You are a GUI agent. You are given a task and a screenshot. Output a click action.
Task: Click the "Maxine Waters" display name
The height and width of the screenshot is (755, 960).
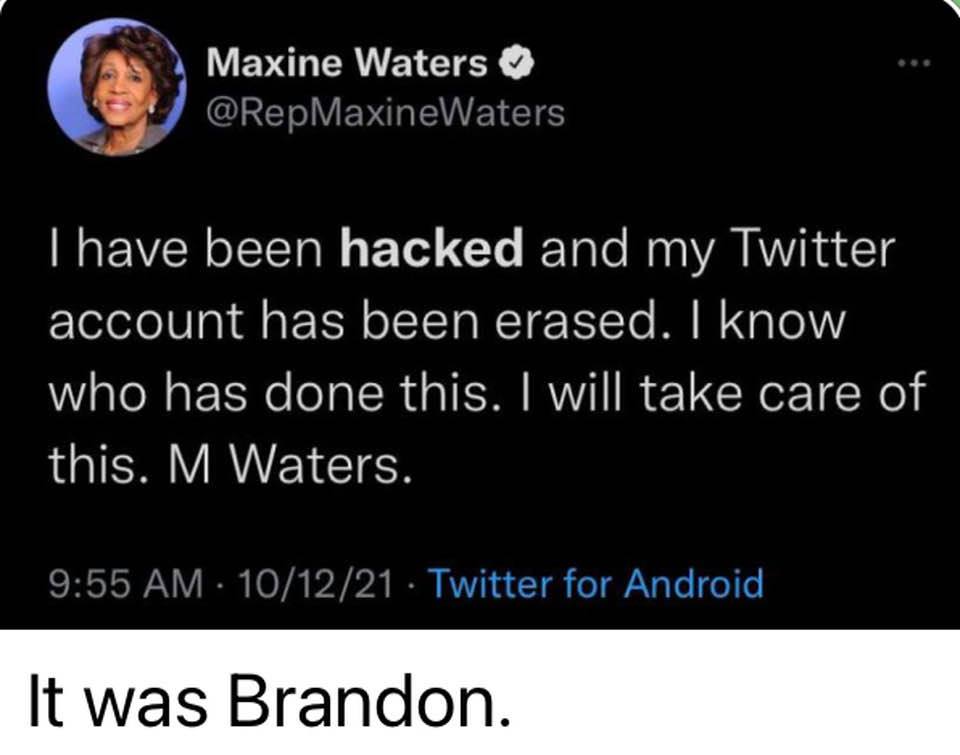347,65
